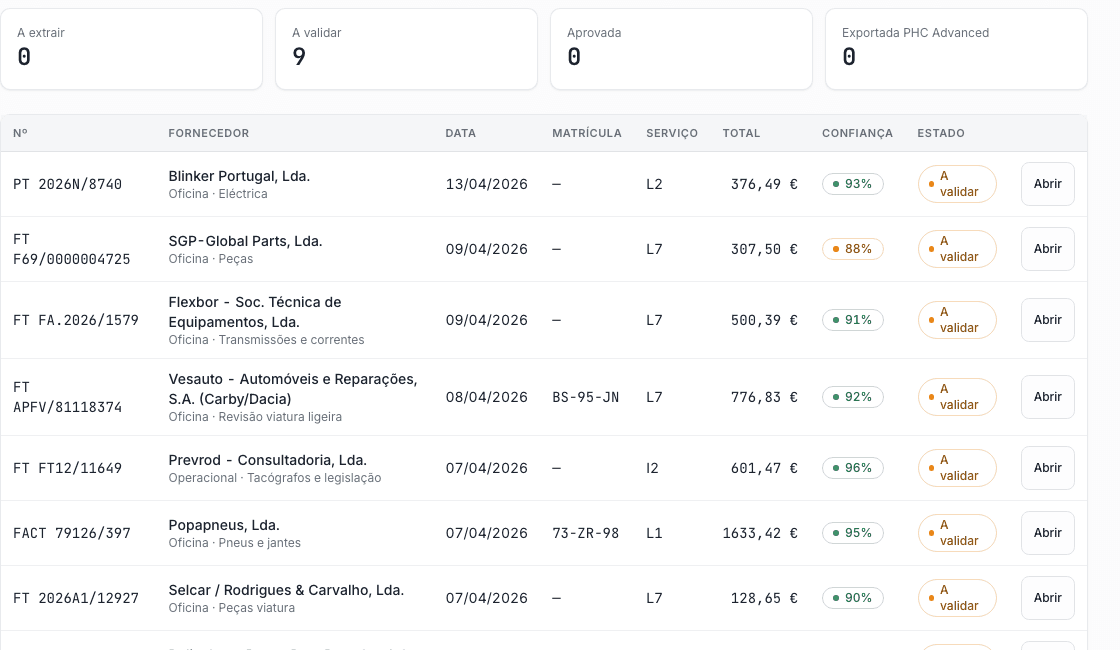Click invoice number FT FA.2026/1579

pos(76,320)
